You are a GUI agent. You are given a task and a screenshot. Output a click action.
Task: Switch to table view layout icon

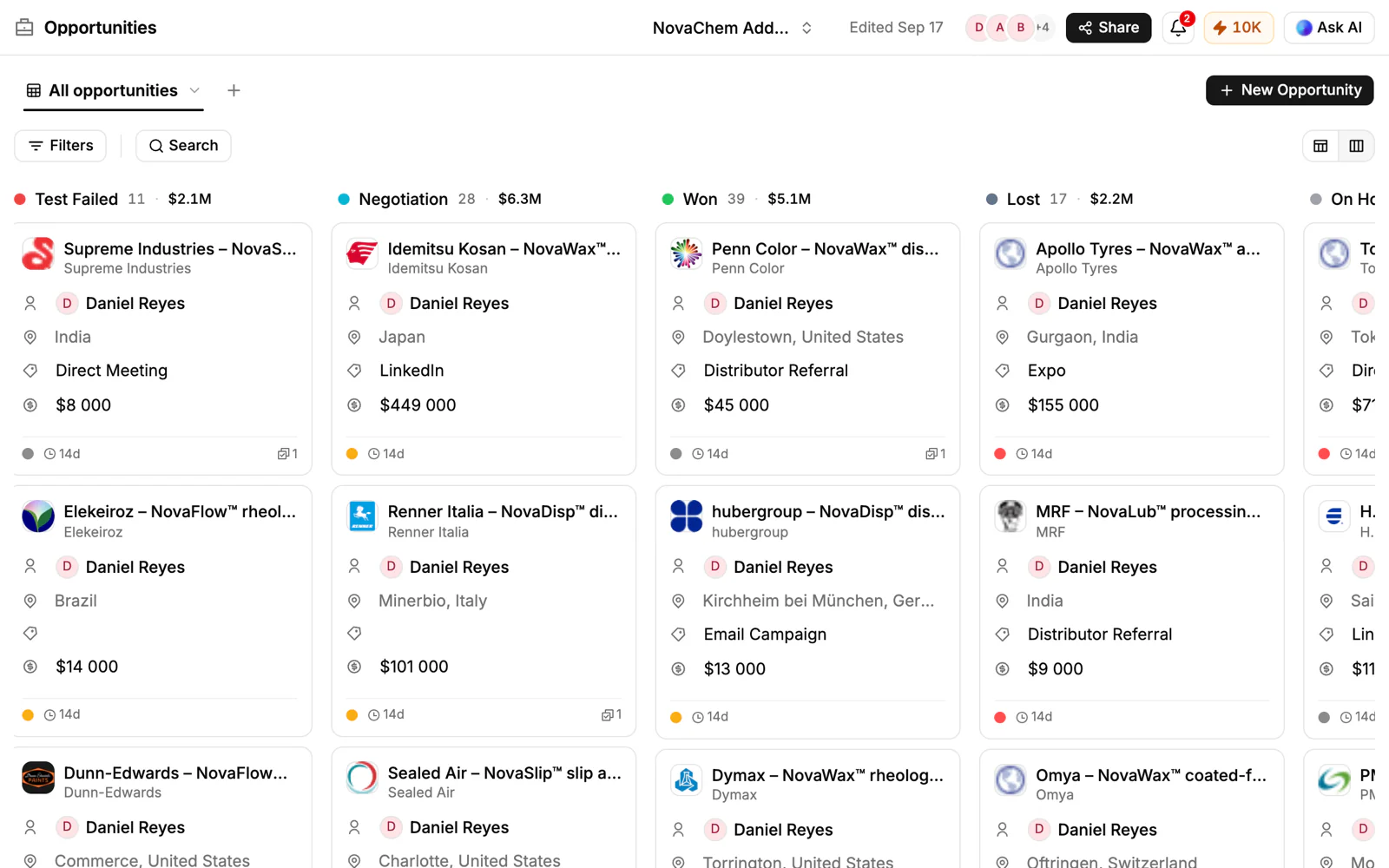click(x=1320, y=146)
